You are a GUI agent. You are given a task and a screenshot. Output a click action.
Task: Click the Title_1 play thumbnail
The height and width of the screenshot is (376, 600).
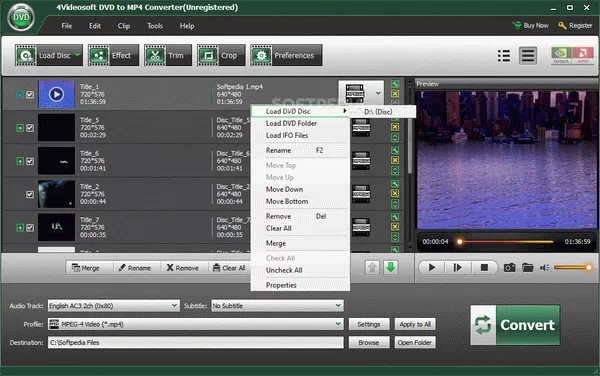[56, 94]
